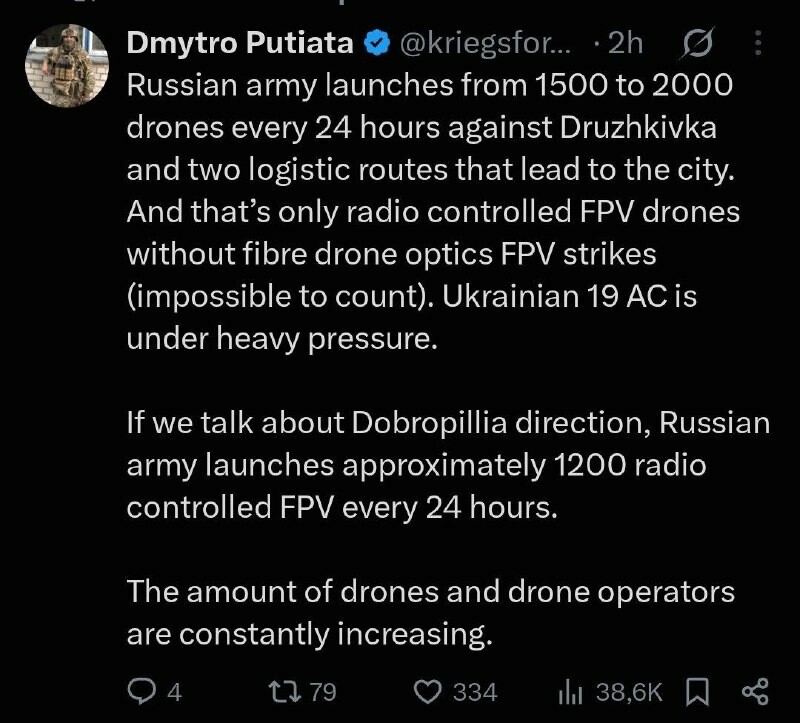Click the reply speech bubble icon

141,692
